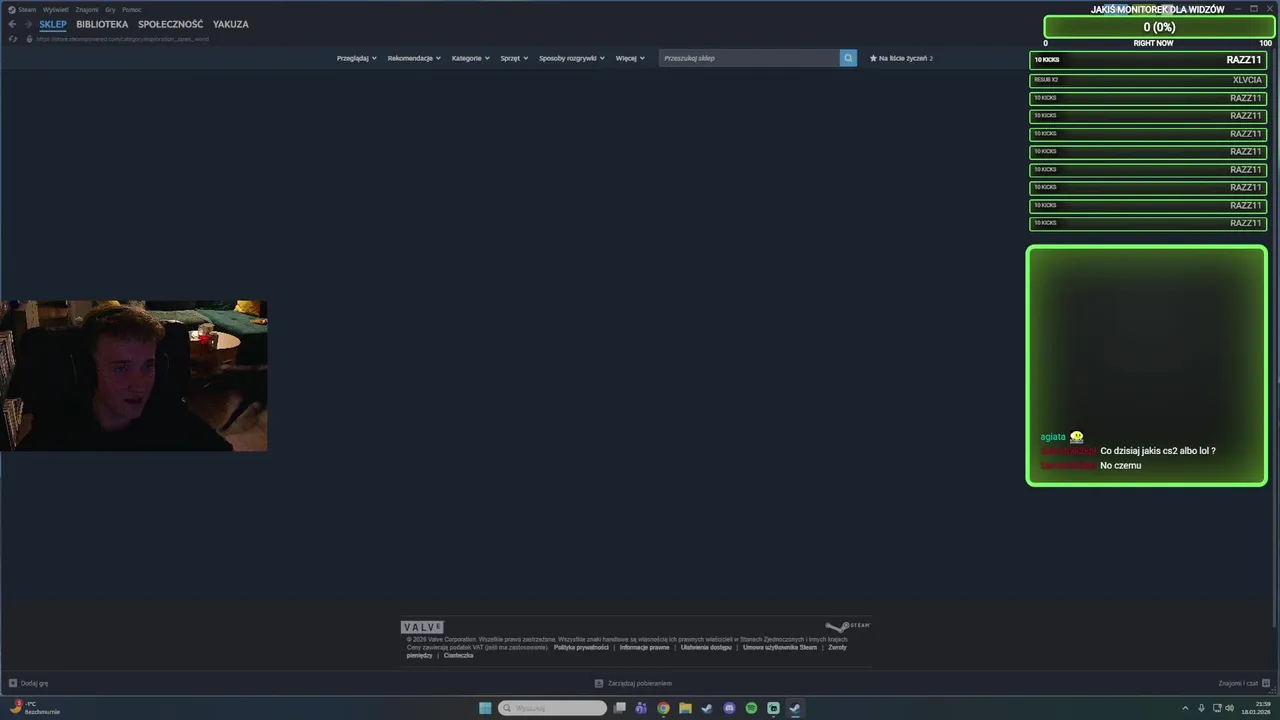Open the Gry menu
The width and height of the screenshot is (1280, 720).
click(x=110, y=9)
